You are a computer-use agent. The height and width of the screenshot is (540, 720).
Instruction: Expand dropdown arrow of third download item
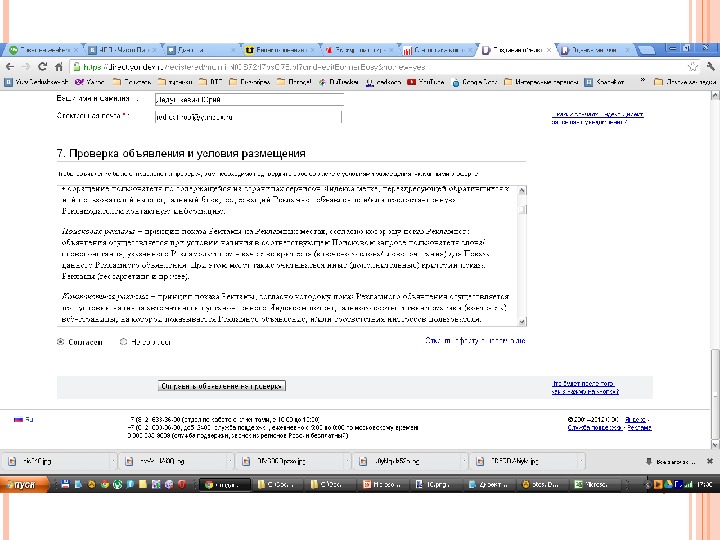(347, 461)
